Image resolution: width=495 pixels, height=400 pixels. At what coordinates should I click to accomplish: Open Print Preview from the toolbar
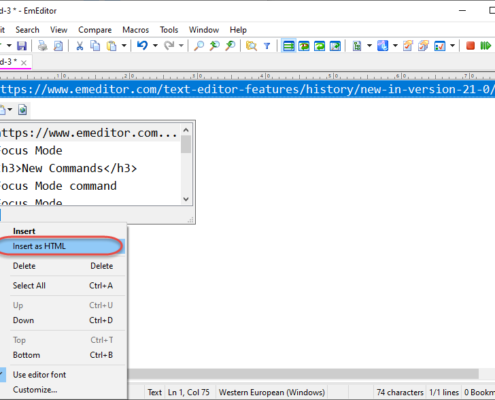(58, 45)
